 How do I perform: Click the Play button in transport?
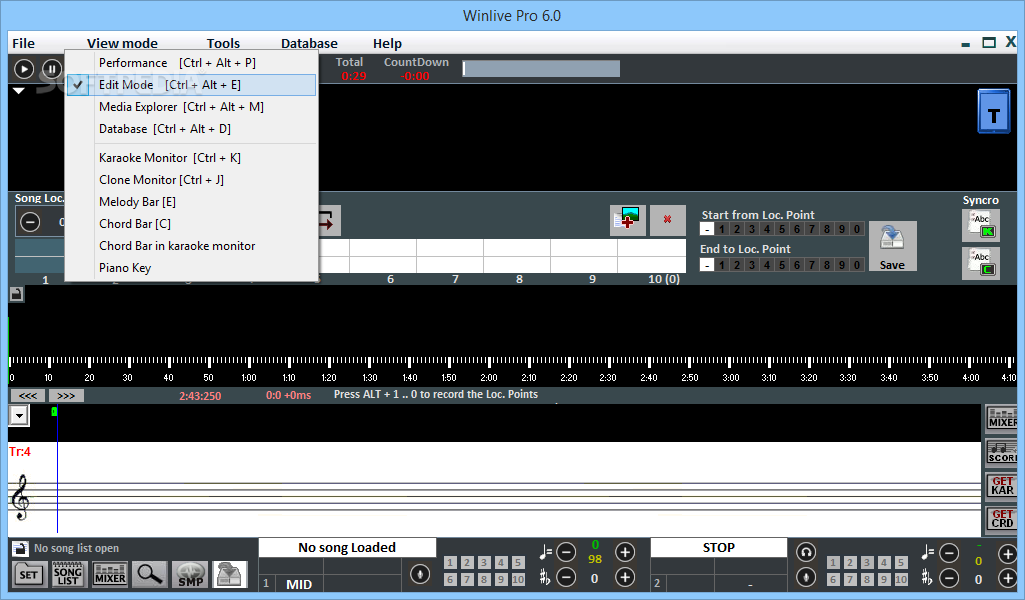(24, 69)
